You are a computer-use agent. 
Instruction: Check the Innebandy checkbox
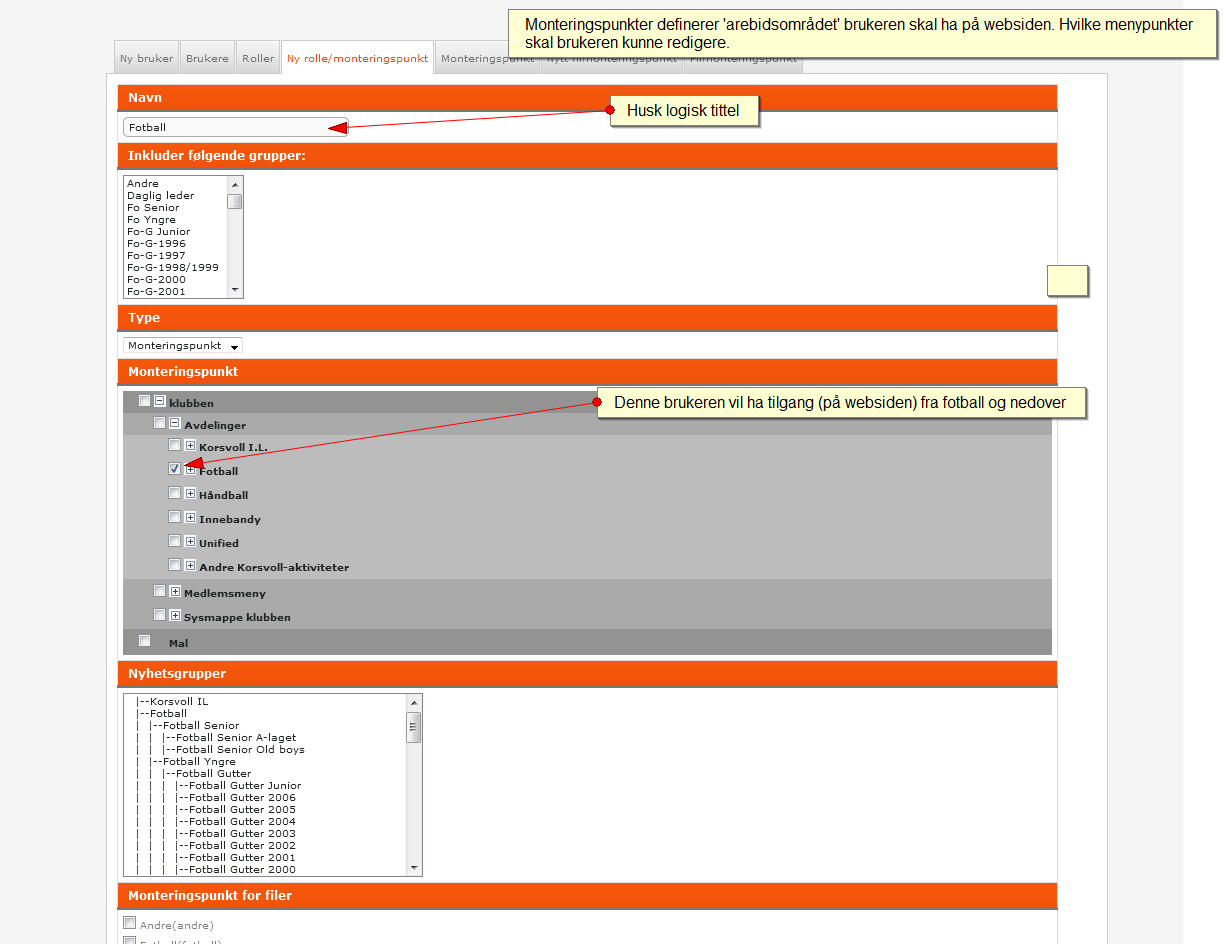(175, 516)
